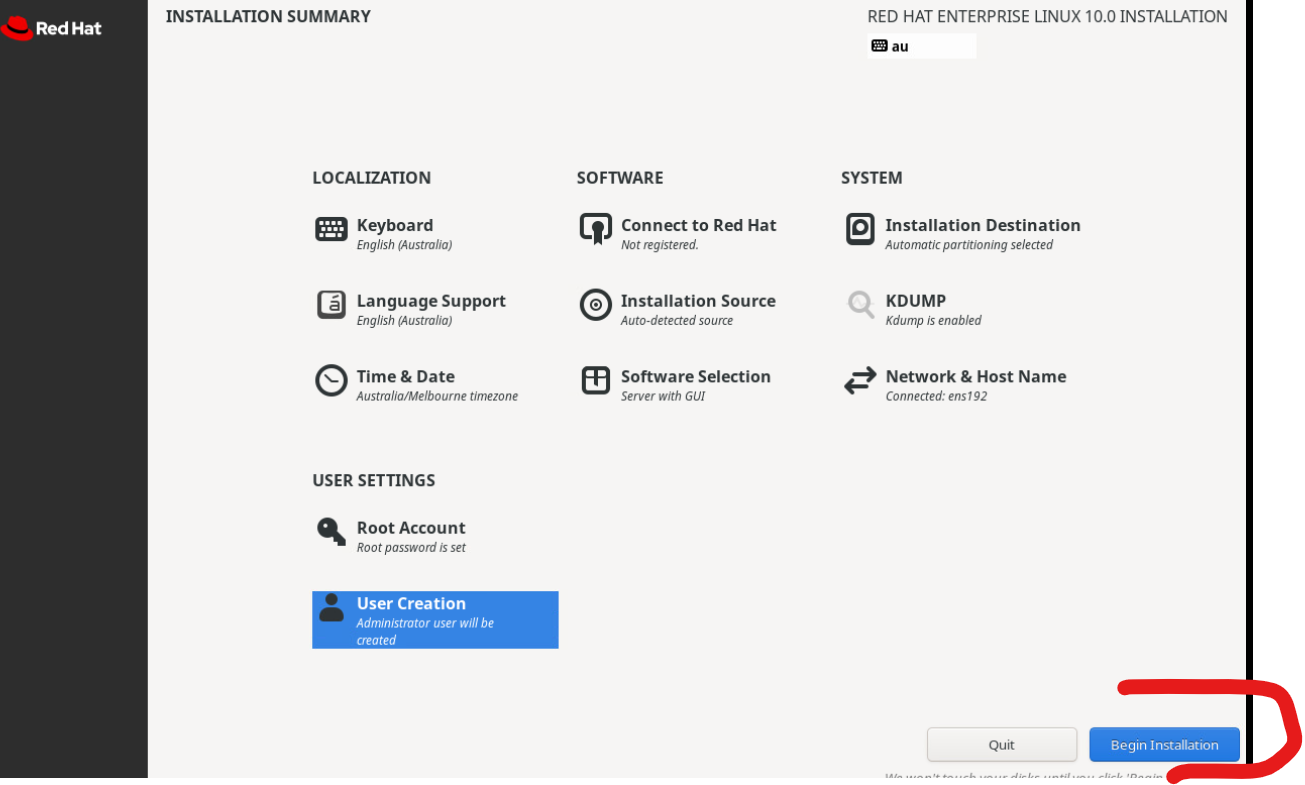This screenshot has height=785, width=1305.
Task: Click 'Kdump is enabled' status text
Action: (x=933, y=321)
